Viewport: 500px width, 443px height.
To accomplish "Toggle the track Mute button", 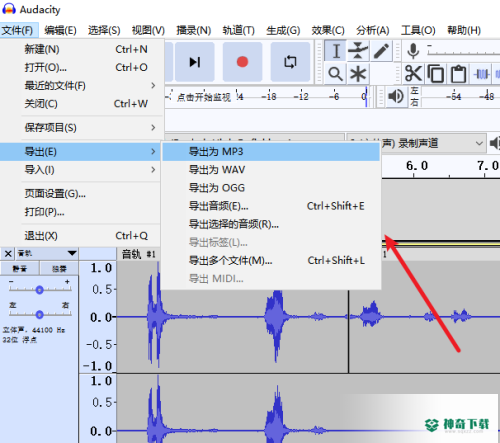I will (x=20, y=268).
